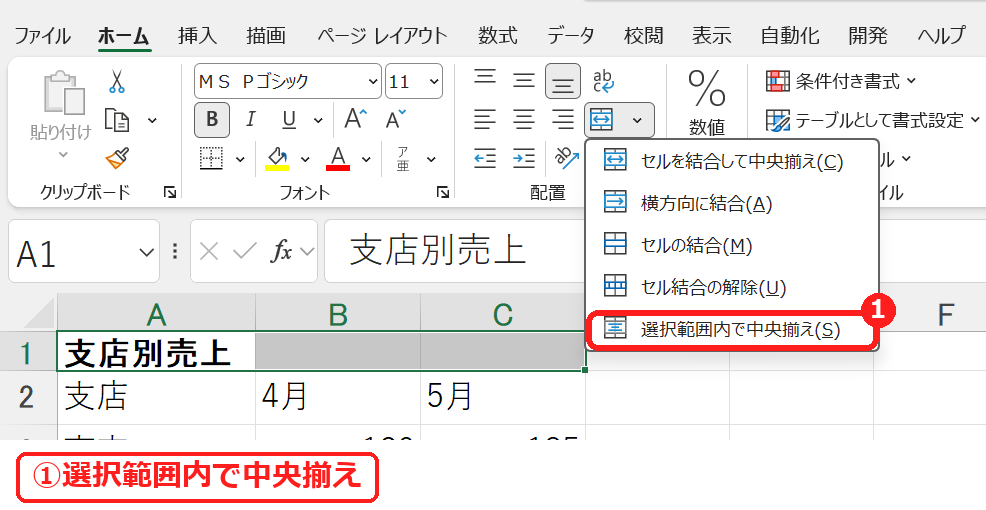Click the Insert Function fx icon
This screenshot has width=986, height=510.
(x=281, y=252)
